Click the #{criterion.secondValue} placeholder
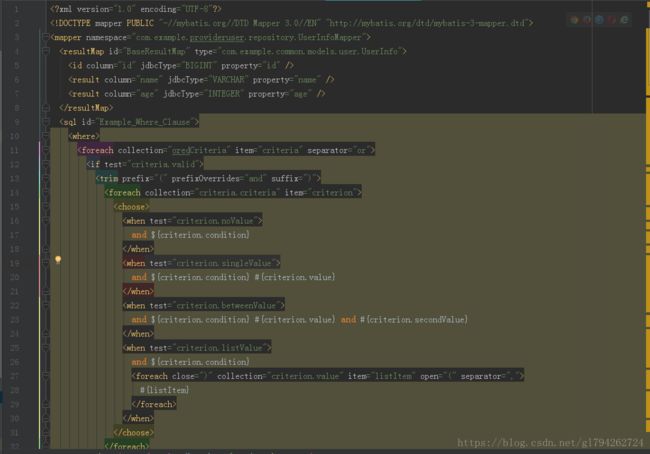This screenshot has width=650, height=454. [414, 320]
